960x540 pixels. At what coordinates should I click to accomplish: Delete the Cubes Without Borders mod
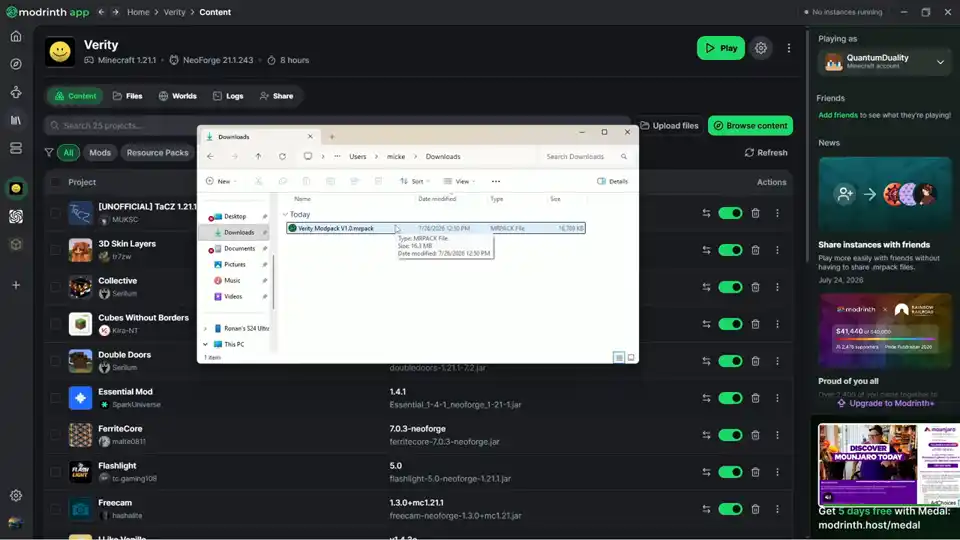pyautogui.click(x=756, y=324)
